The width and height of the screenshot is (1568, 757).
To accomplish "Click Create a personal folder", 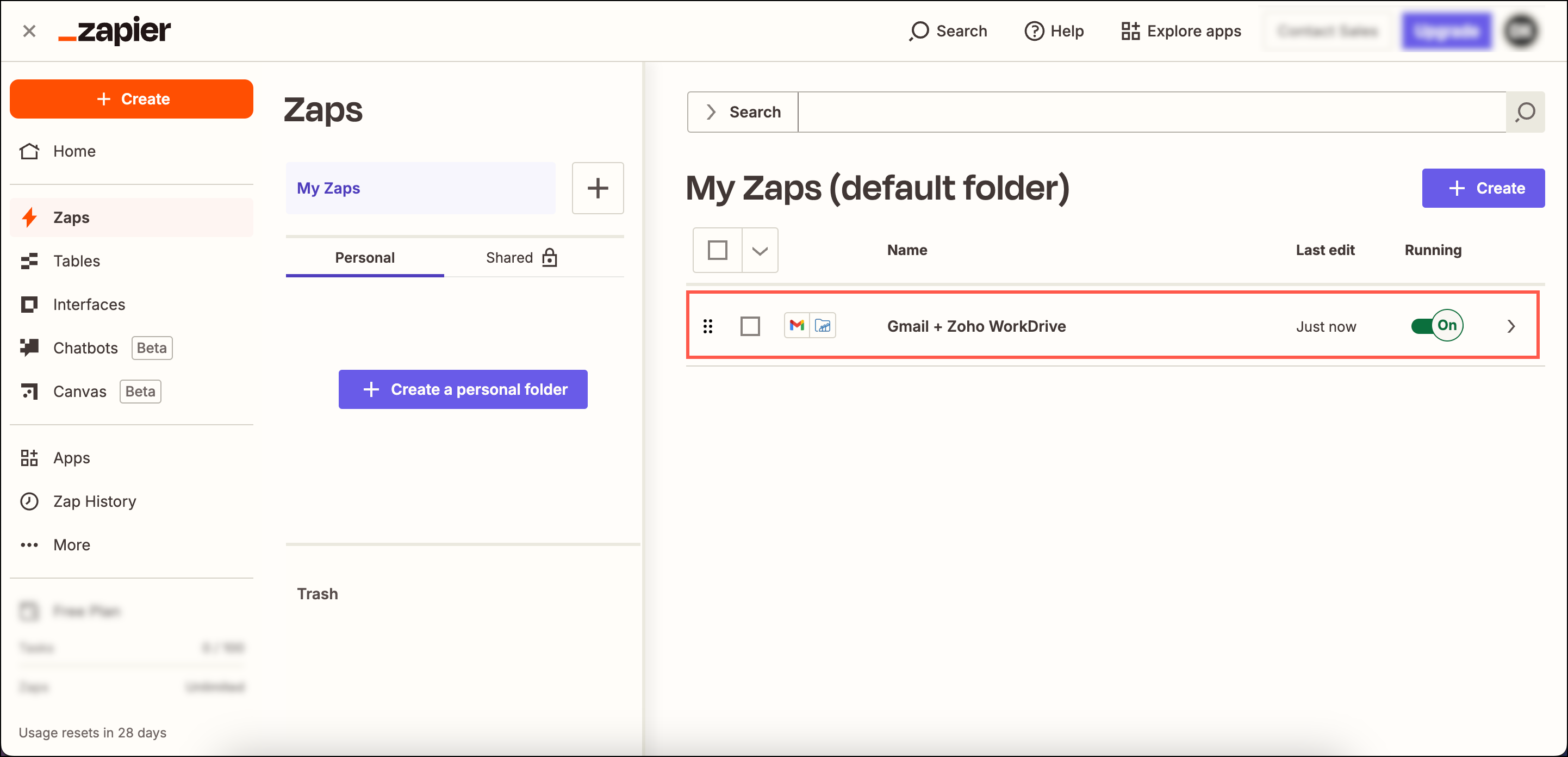I will 463,389.
